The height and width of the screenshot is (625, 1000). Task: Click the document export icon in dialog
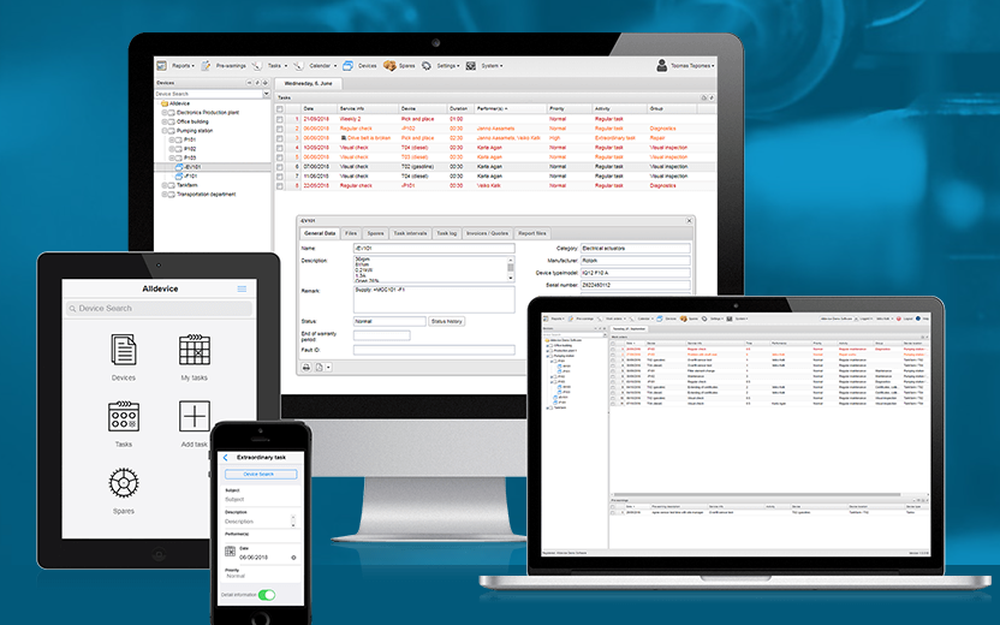pyautogui.click(x=319, y=367)
